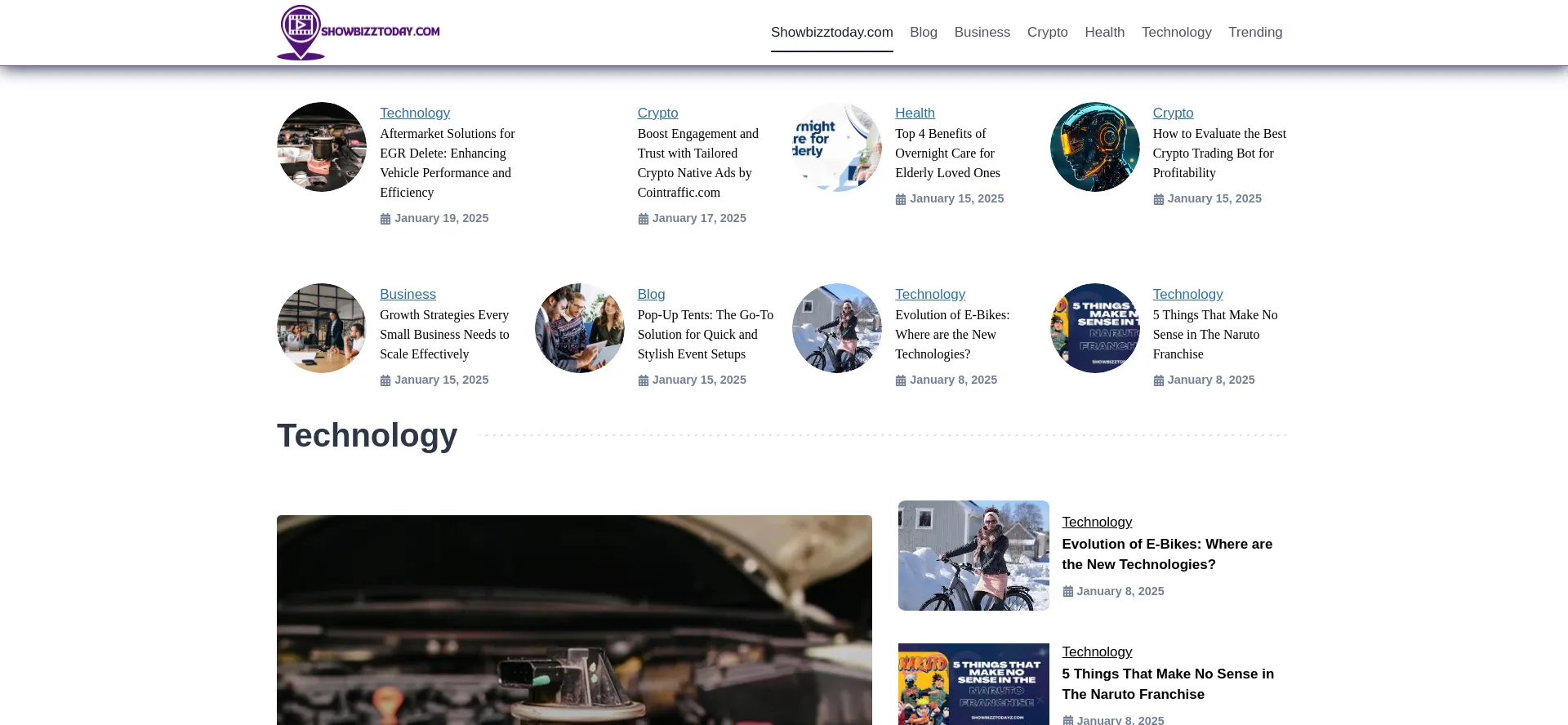Click Blog category above Pop-Up Tents article
The height and width of the screenshot is (725, 1568).
[652, 294]
